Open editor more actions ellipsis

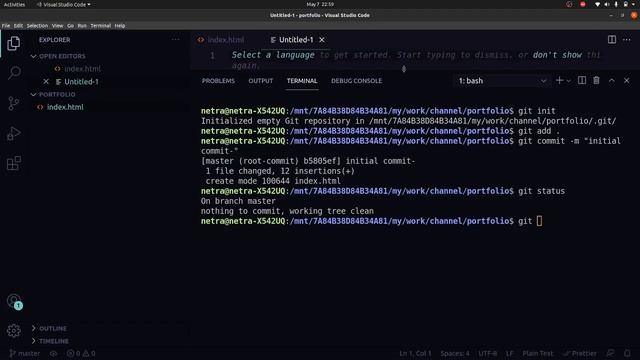(x=627, y=40)
